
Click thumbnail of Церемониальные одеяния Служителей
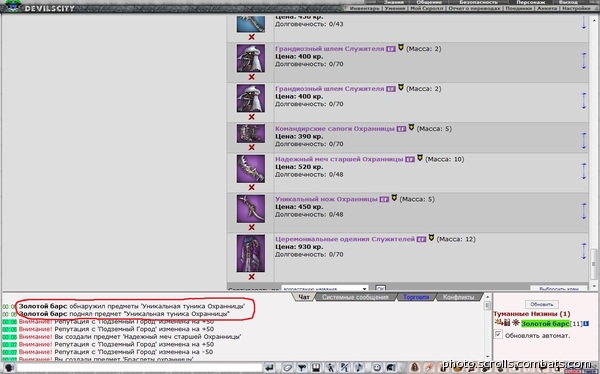pos(251,253)
